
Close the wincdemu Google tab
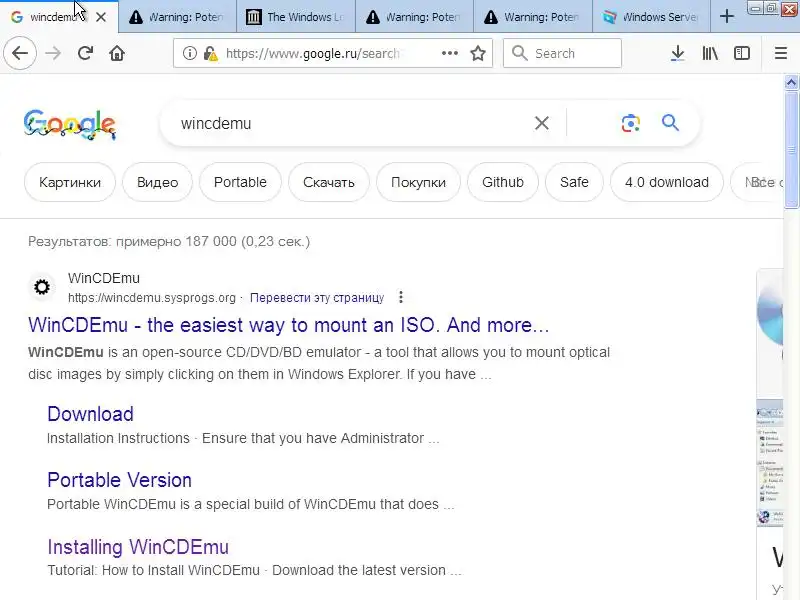click(101, 17)
